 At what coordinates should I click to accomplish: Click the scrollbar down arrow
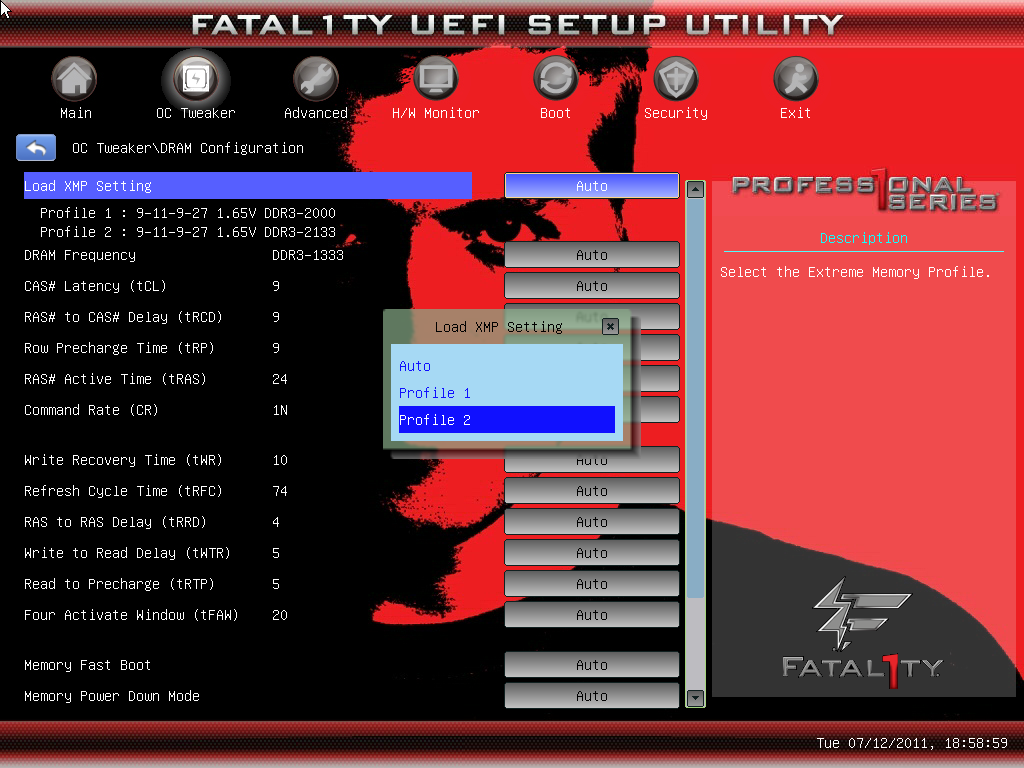pos(696,697)
